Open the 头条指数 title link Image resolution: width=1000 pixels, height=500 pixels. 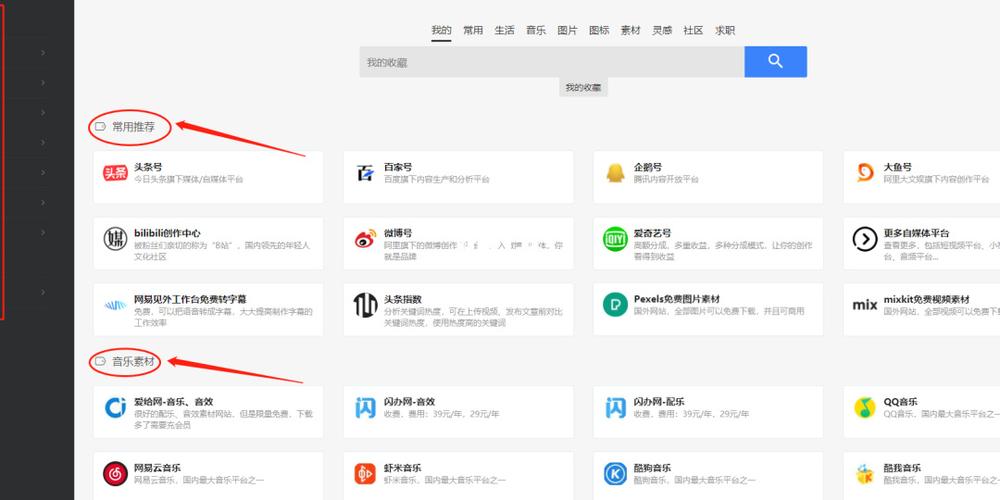point(402,299)
